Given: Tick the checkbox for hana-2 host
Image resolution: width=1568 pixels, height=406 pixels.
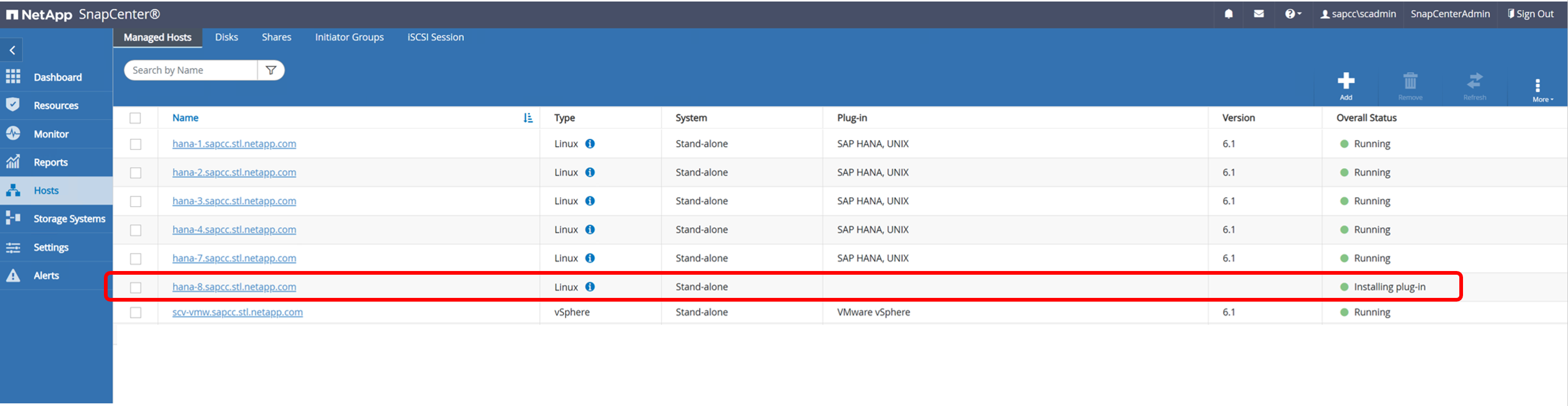Looking at the screenshot, I should tap(136, 173).
